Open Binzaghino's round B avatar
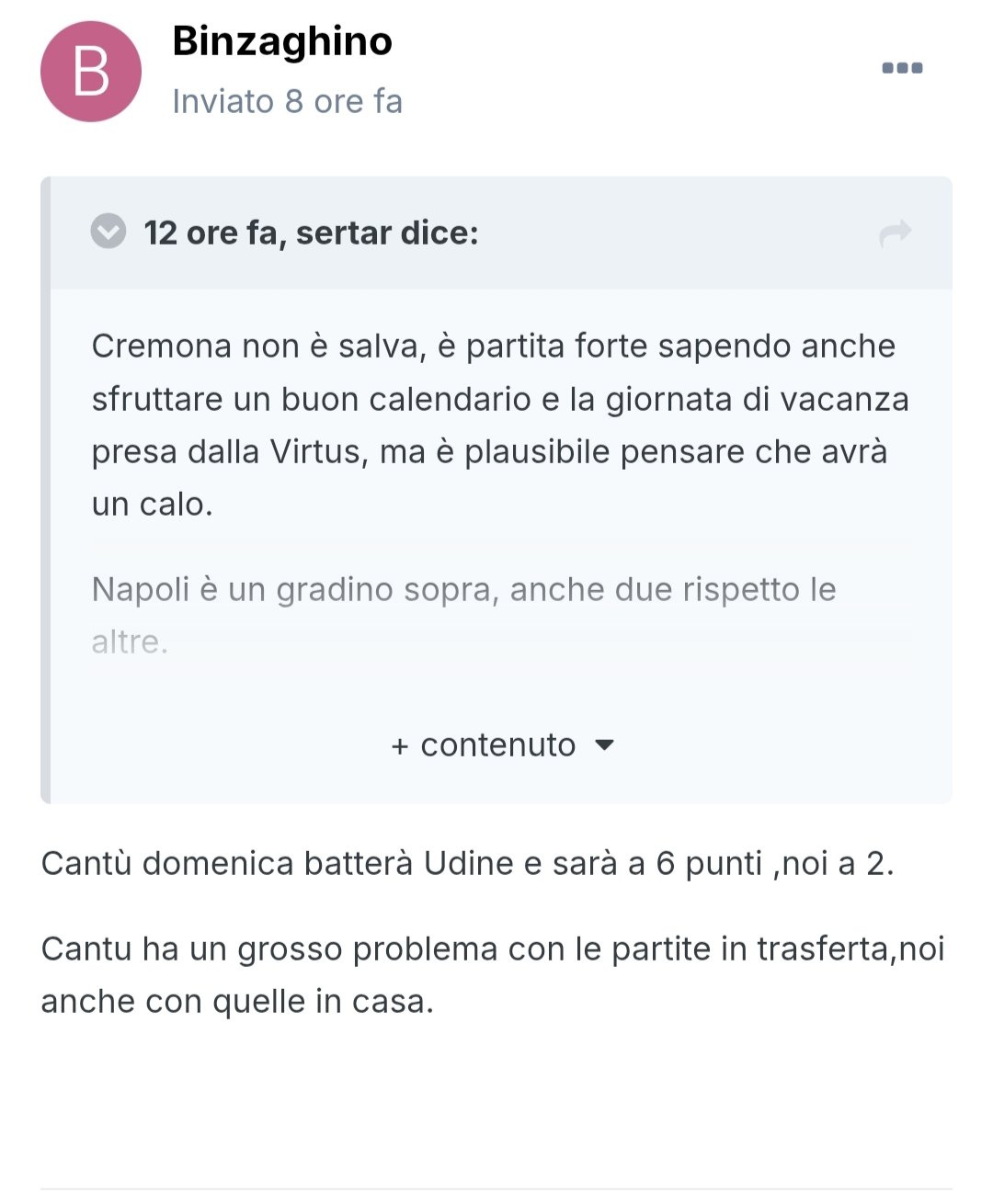The image size is (993, 1204). coord(91,72)
